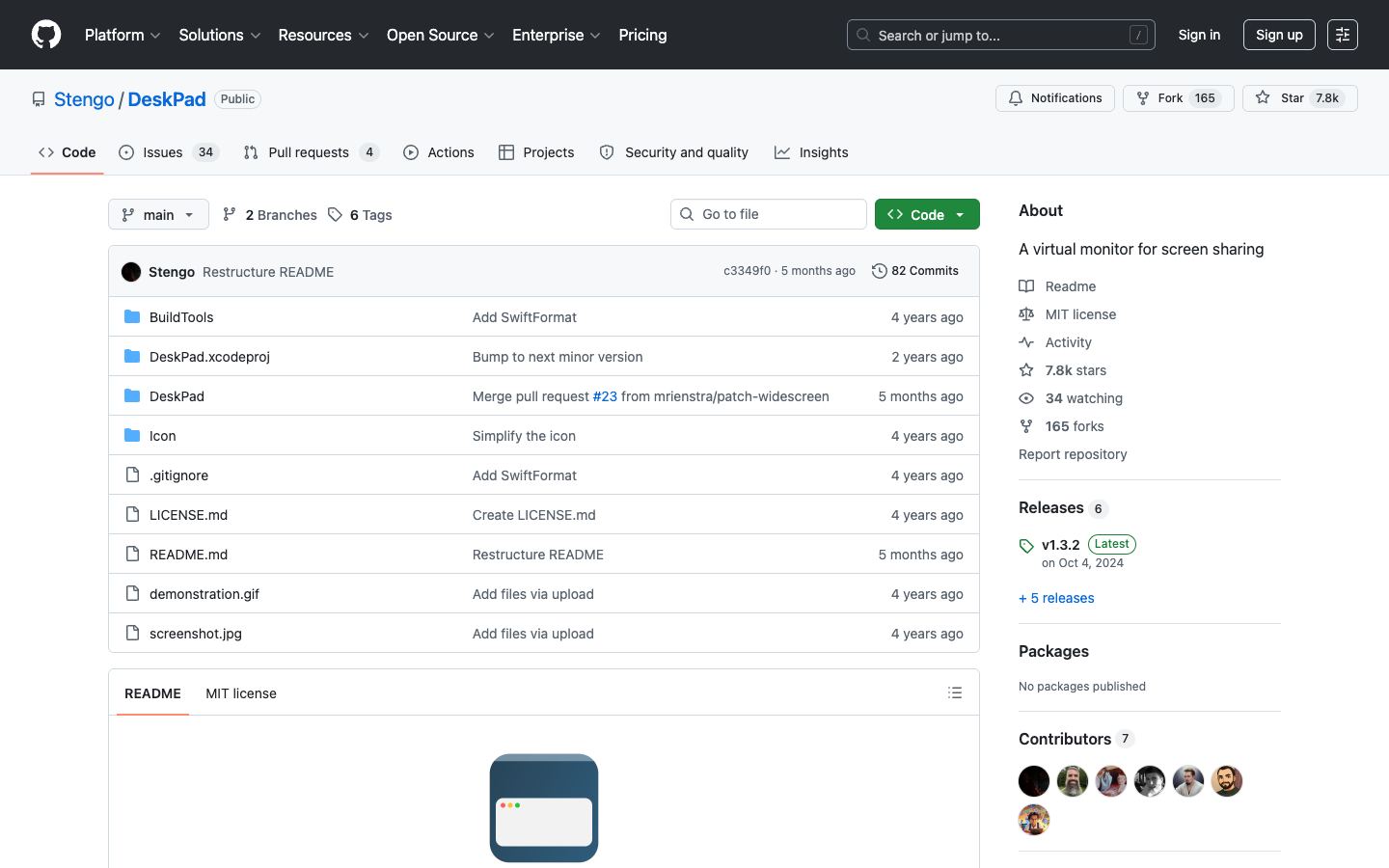Viewport: 1389px width, 868px height.
Task: Open the accessibility settings icon beside Sign up
Action: [1343, 35]
